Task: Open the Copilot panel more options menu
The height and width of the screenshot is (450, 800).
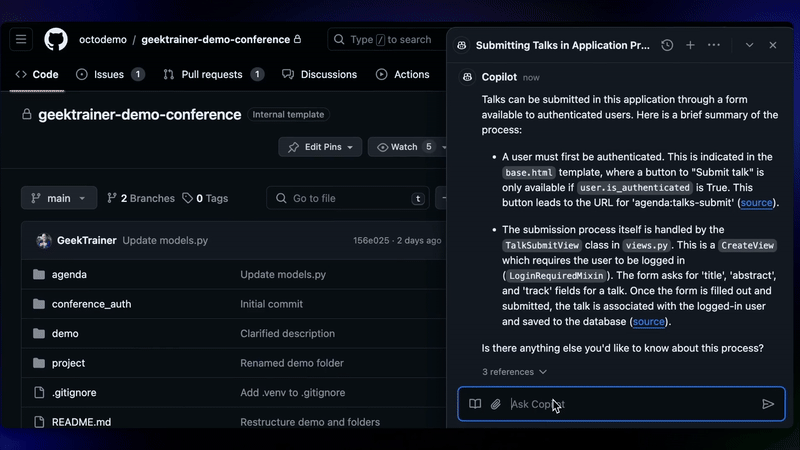Action: click(x=714, y=45)
